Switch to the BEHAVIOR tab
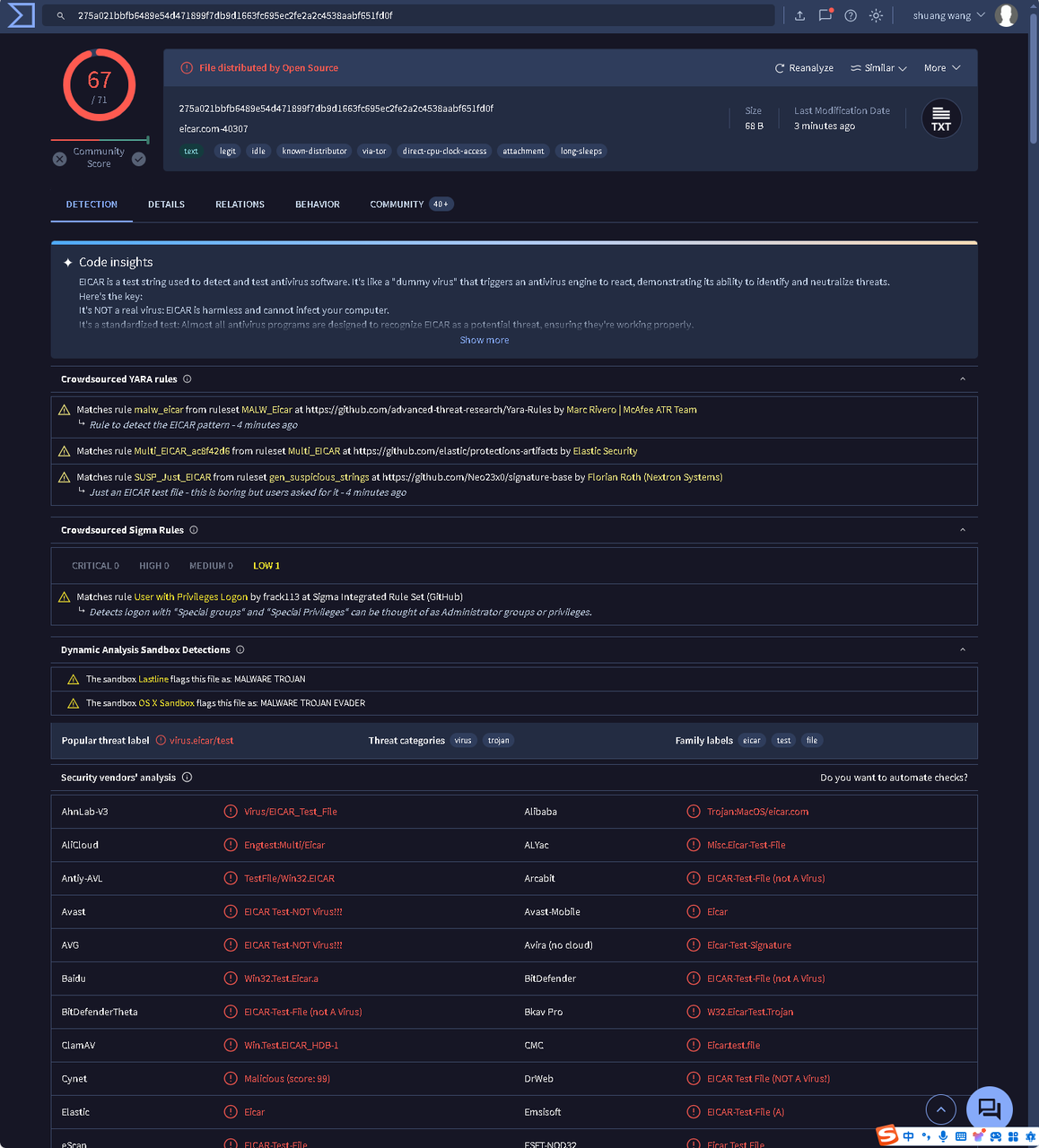Screen dimensions: 1039x1148 (x=318, y=204)
